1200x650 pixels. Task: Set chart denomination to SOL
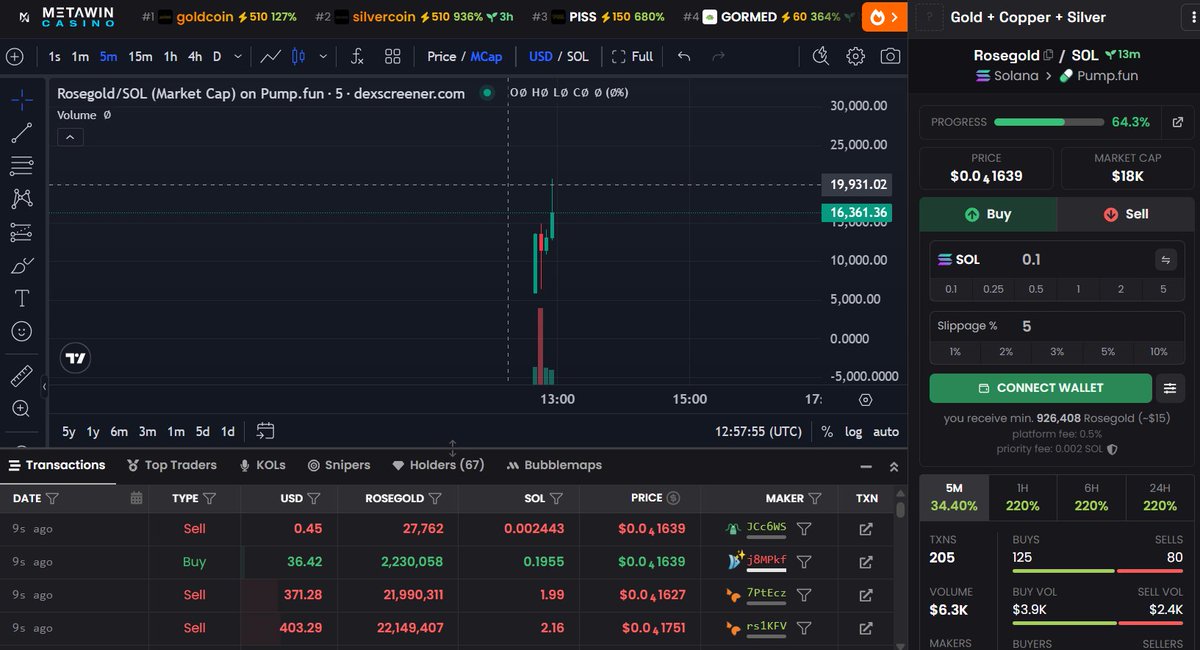[578, 57]
